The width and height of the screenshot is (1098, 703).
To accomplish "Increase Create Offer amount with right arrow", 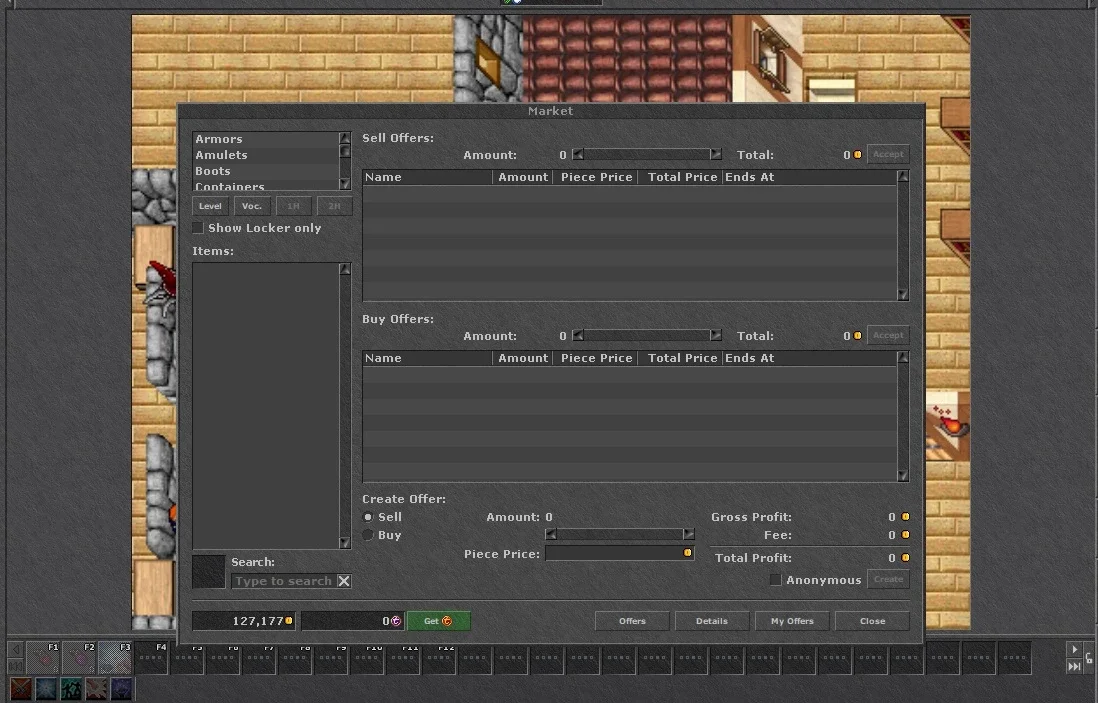I will (689, 534).
